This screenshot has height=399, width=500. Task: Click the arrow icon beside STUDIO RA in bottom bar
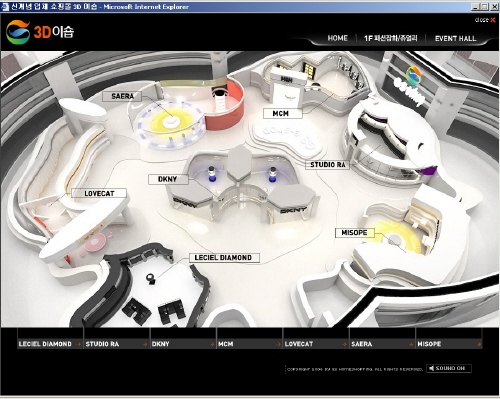tap(145, 344)
